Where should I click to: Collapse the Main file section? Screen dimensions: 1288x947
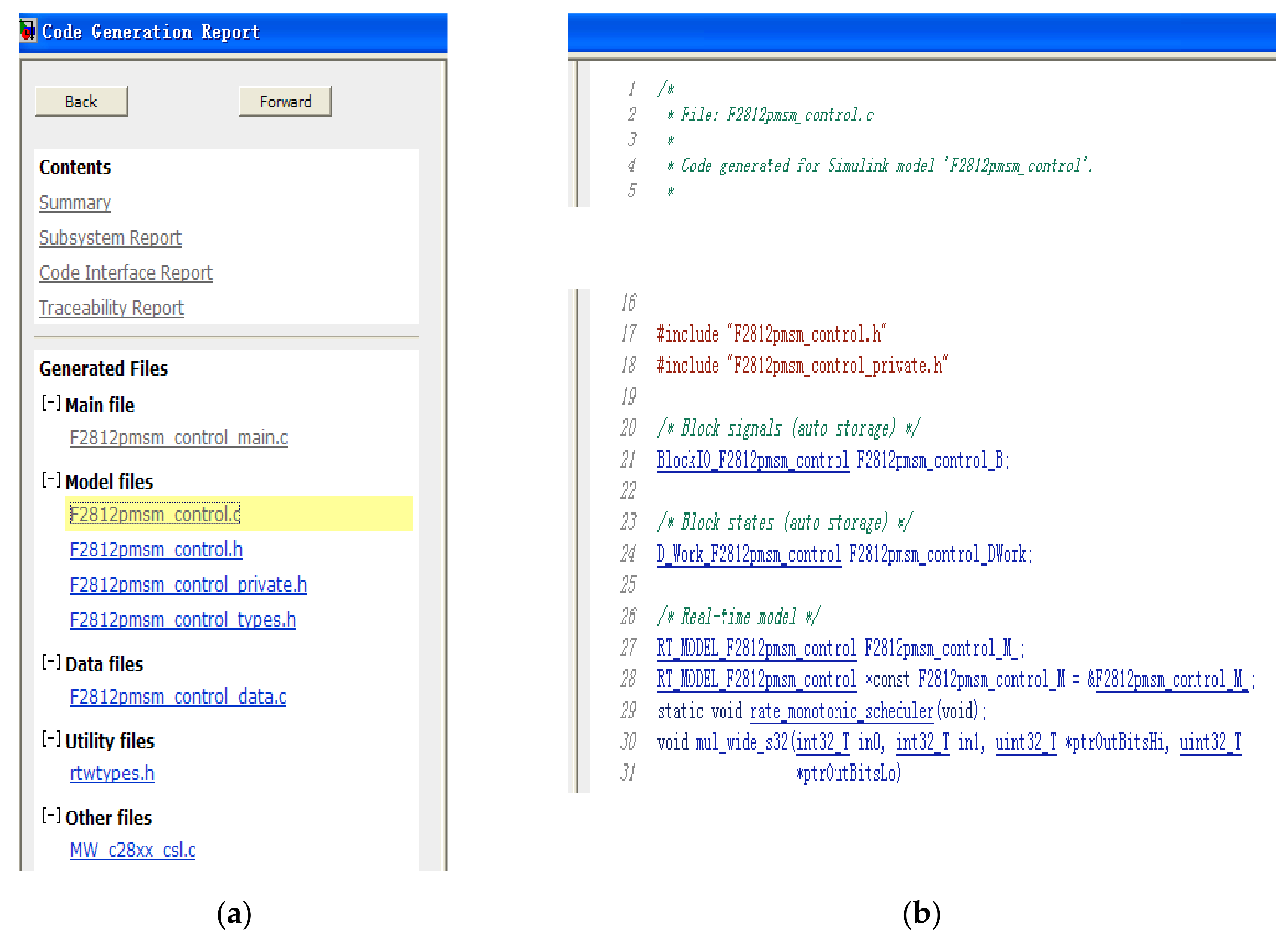[51, 403]
